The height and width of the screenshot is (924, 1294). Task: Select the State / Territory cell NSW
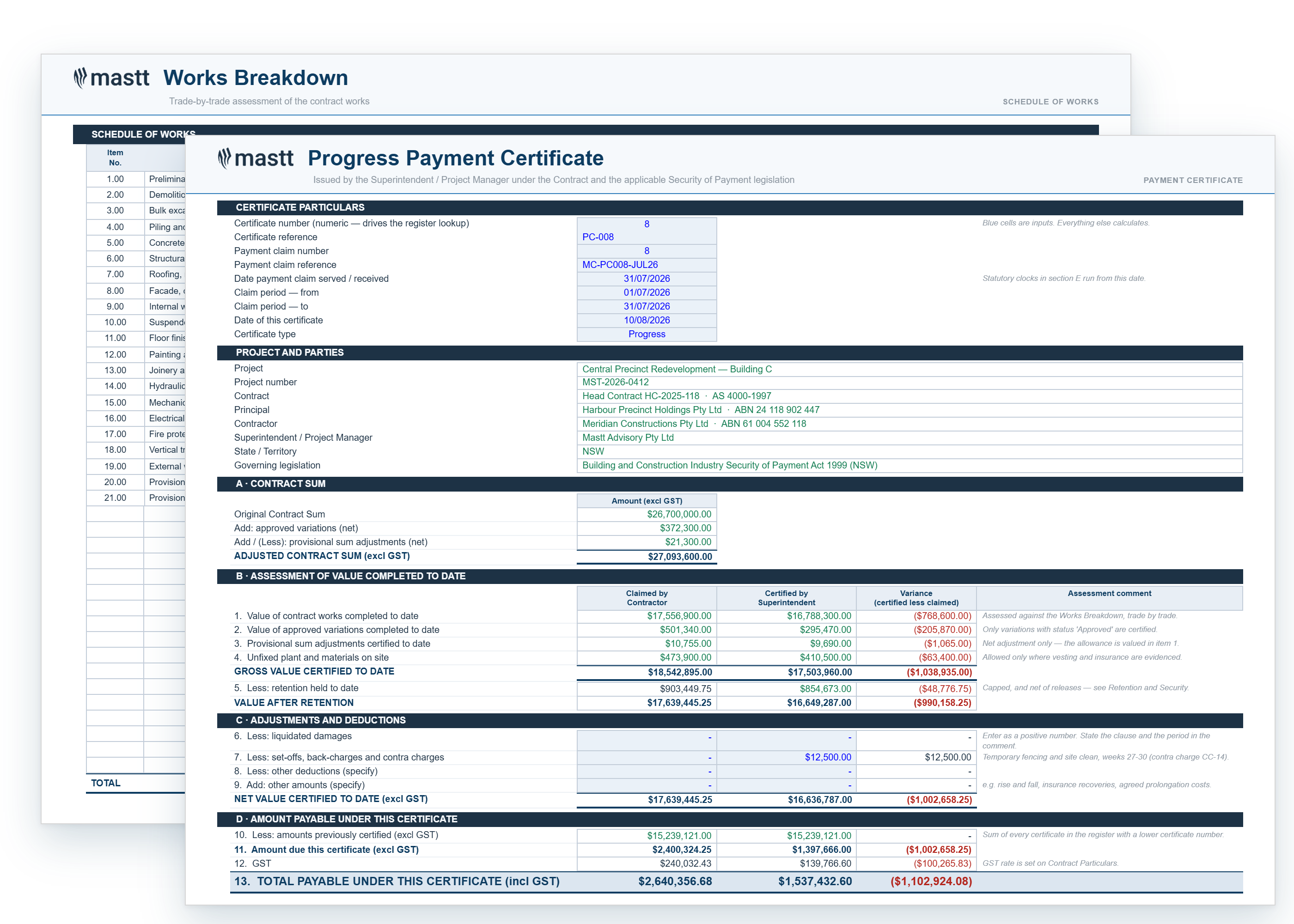[909, 451]
